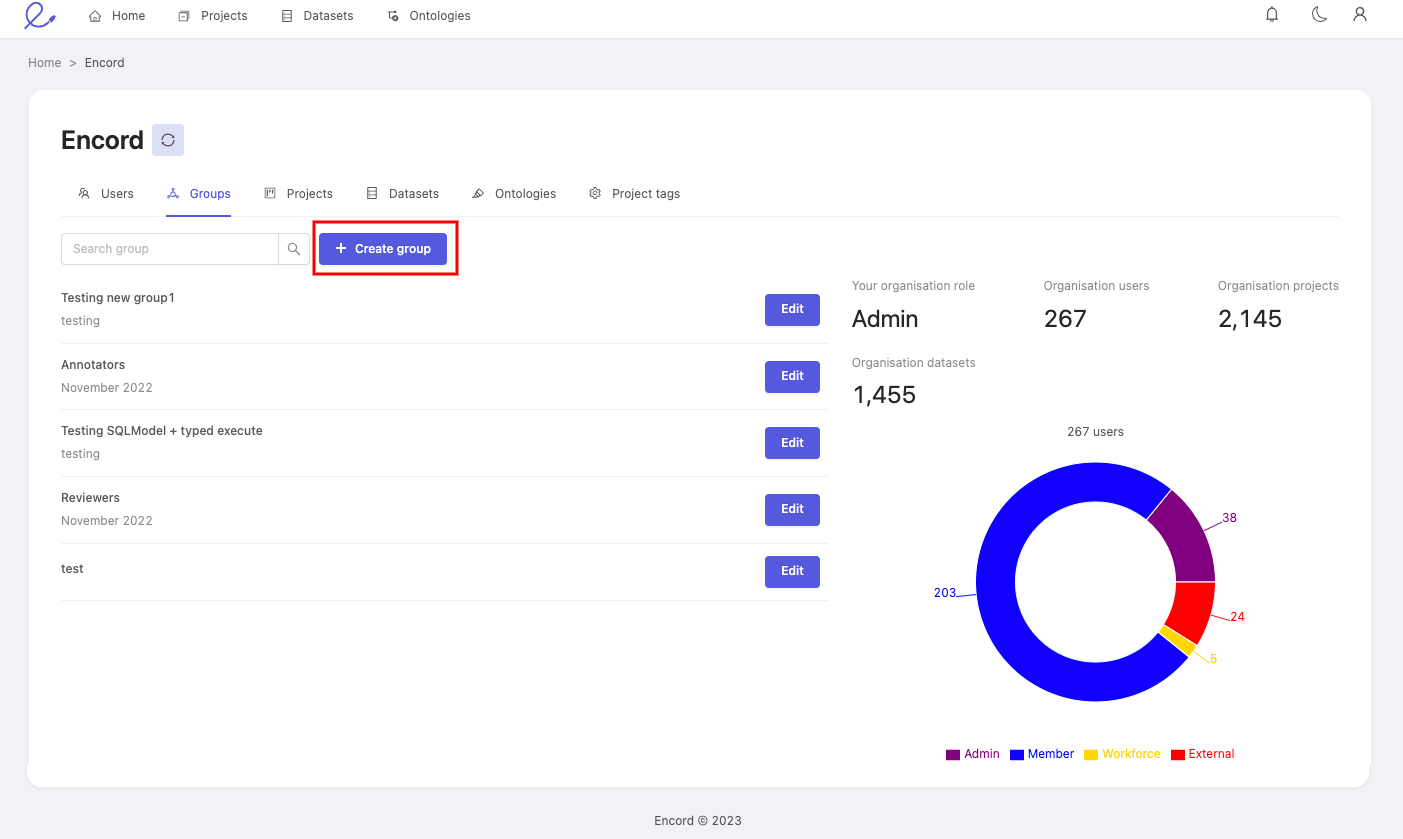Click the Create group button
This screenshot has width=1403, height=839.
(383, 249)
